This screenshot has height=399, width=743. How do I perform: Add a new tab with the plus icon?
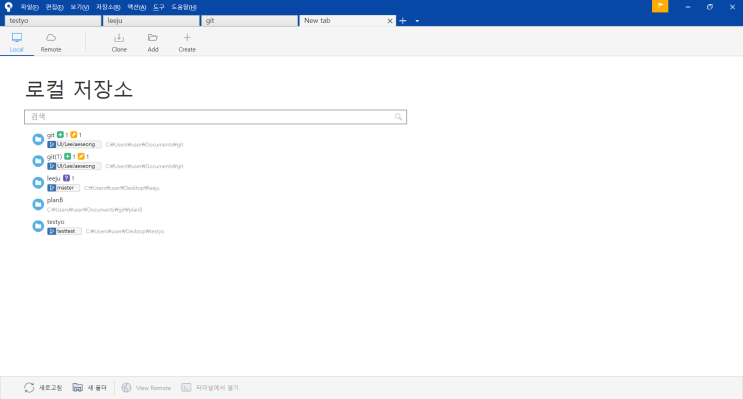click(403, 20)
